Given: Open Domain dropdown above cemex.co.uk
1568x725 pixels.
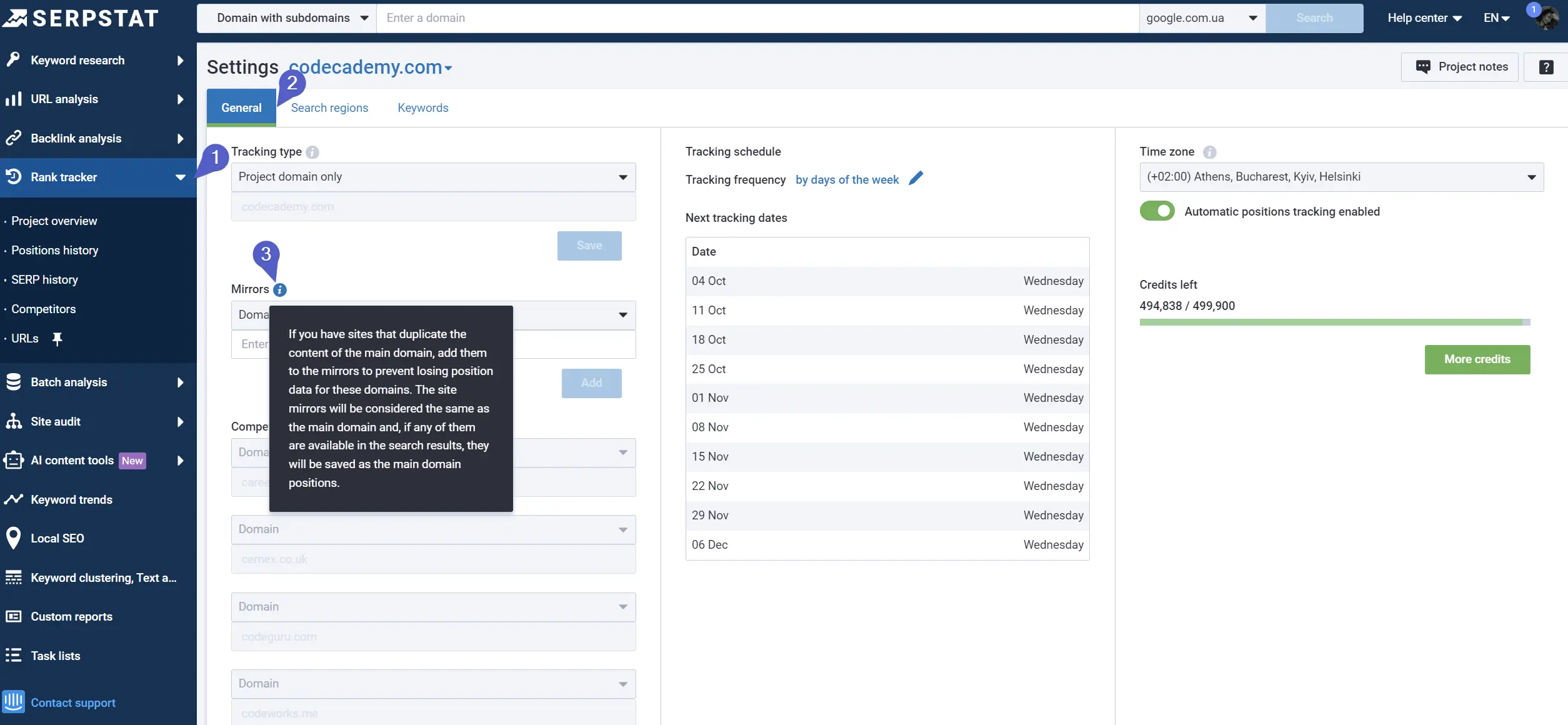Looking at the screenshot, I should (433, 529).
